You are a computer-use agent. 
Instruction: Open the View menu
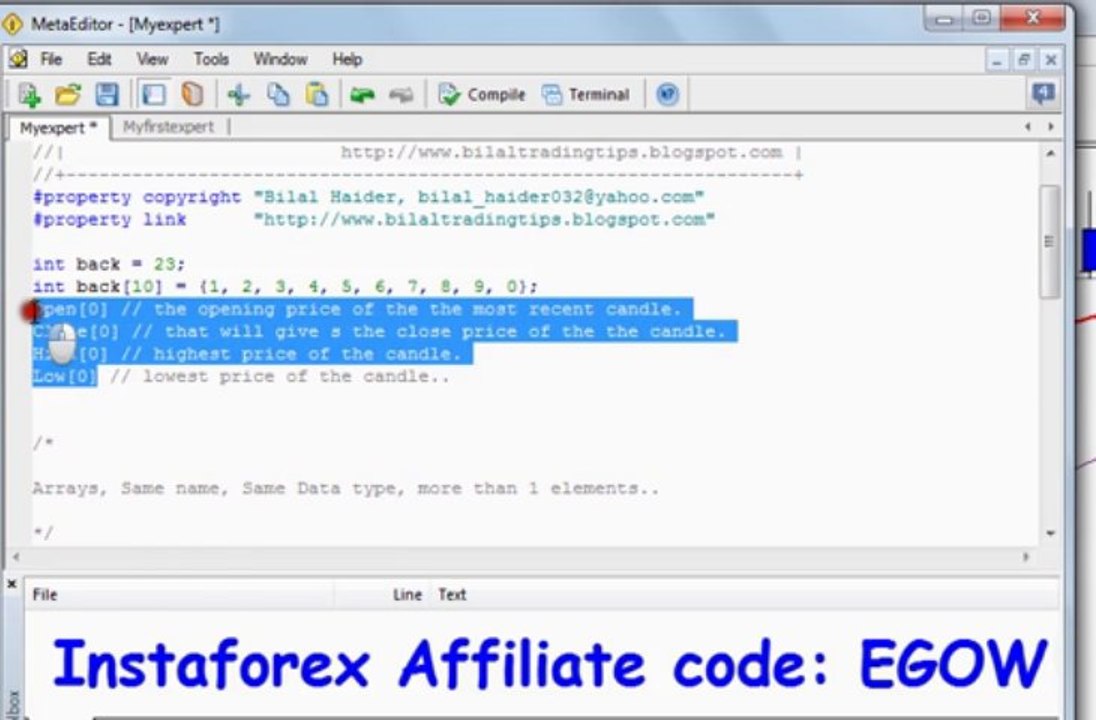[x=152, y=59]
